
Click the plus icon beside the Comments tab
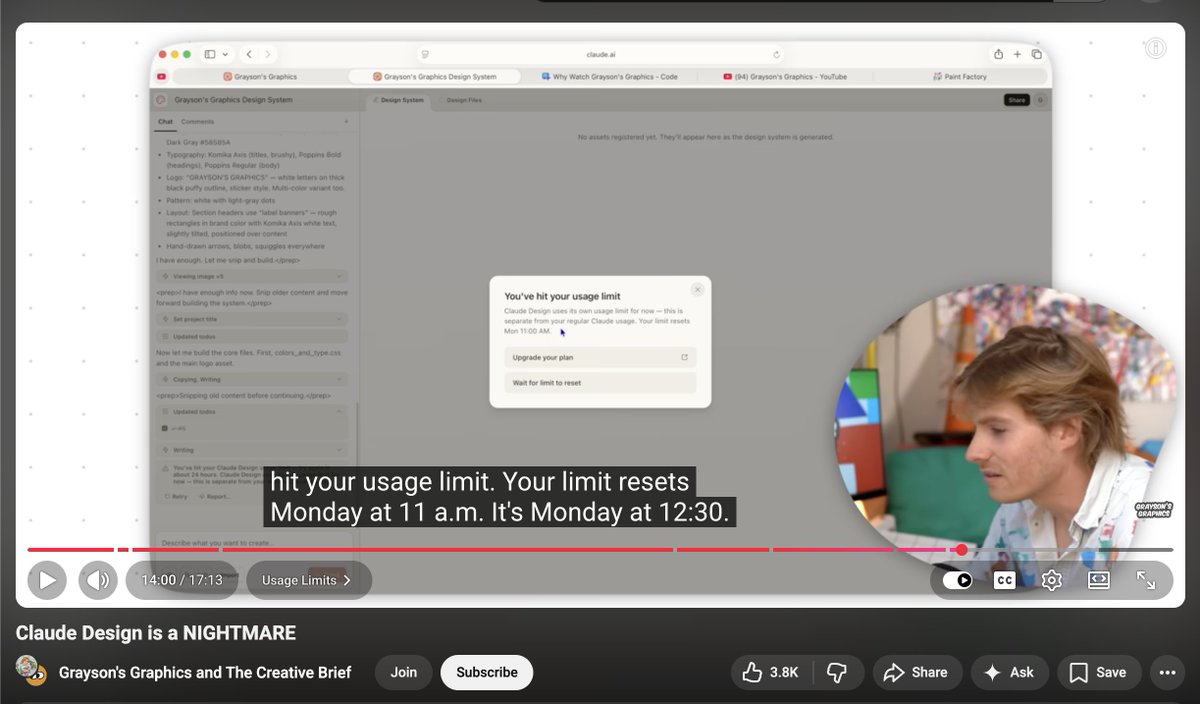346,122
